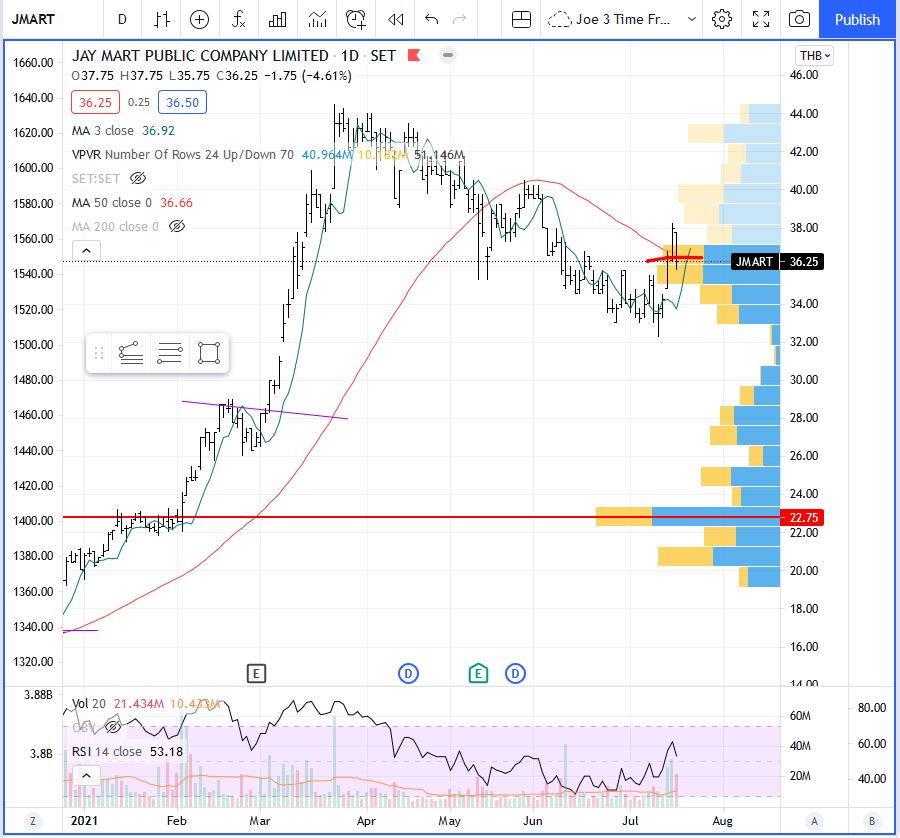Screen dimensions: 900x838
Task: Select the horizontal lines tool in the floating toolbar
Action: point(170,353)
